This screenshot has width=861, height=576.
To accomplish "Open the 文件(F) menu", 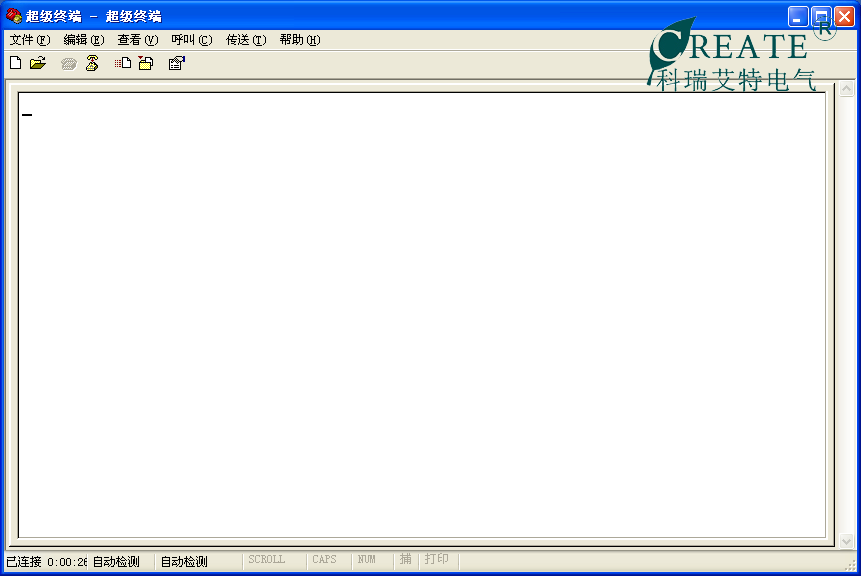I will point(30,40).
